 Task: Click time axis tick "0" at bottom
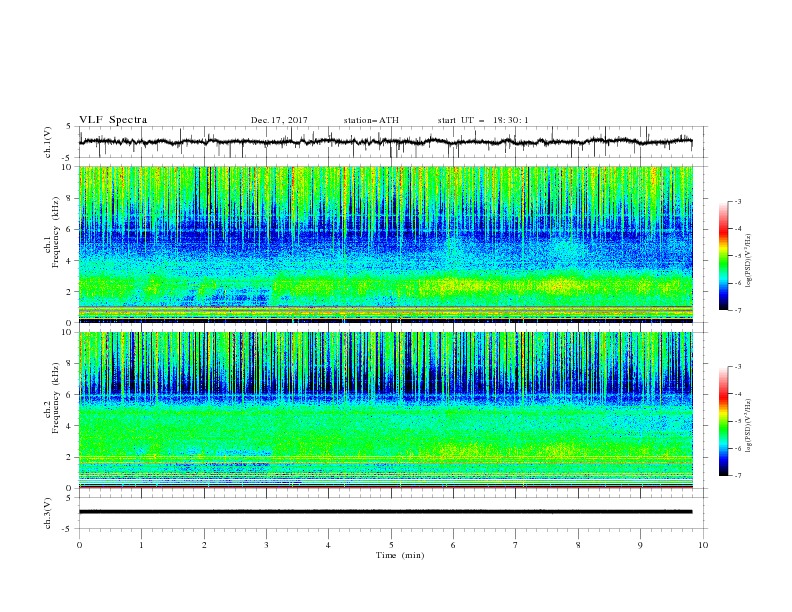click(79, 545)
